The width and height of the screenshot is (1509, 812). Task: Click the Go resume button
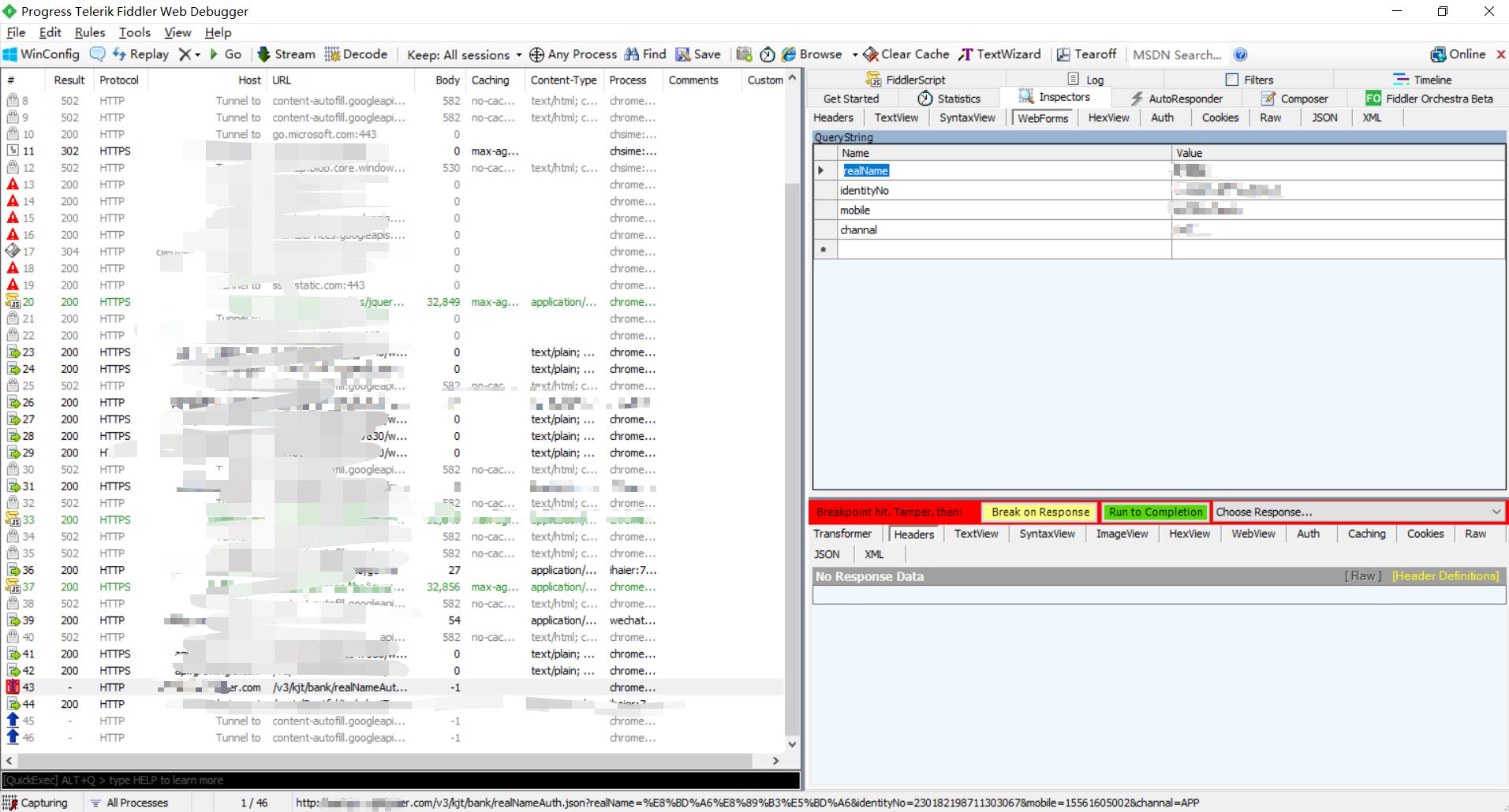tap(226, 54)
